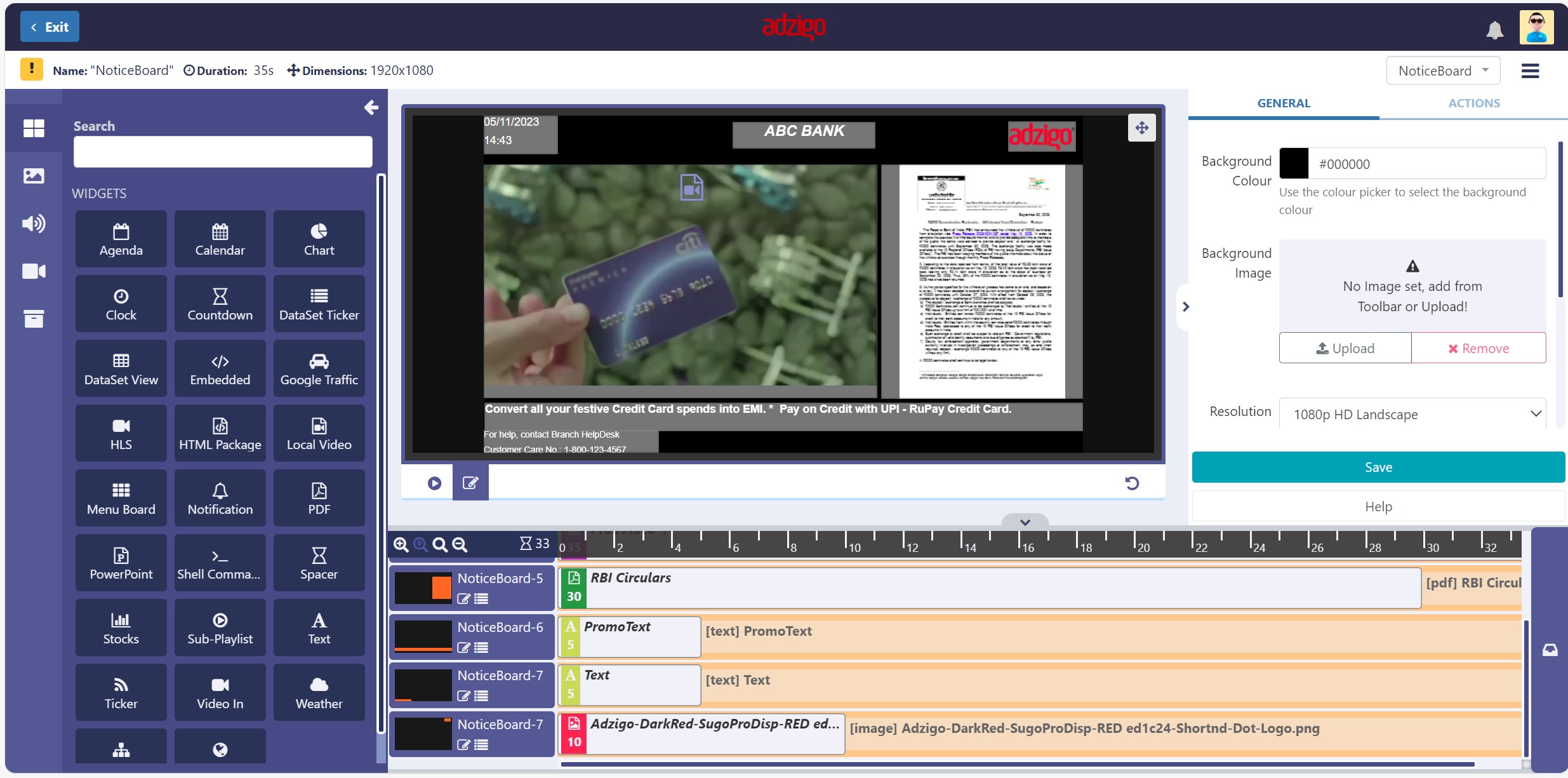1568x778 pixels.
Task: Select the audio library sidebar icon
Action: (34, 224)
